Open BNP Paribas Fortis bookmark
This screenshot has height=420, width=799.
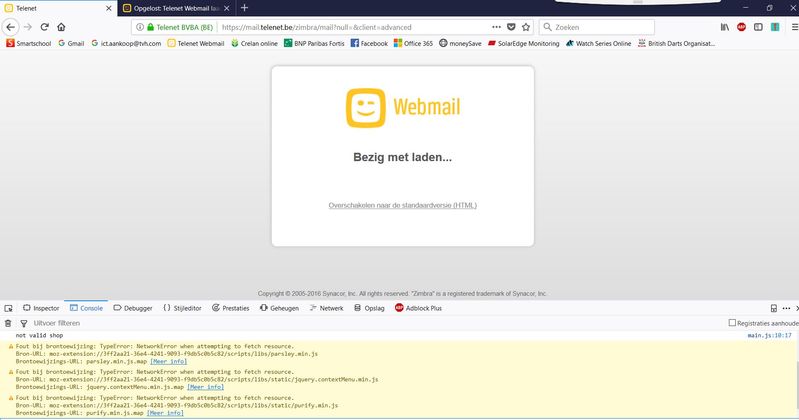point(314,43)
